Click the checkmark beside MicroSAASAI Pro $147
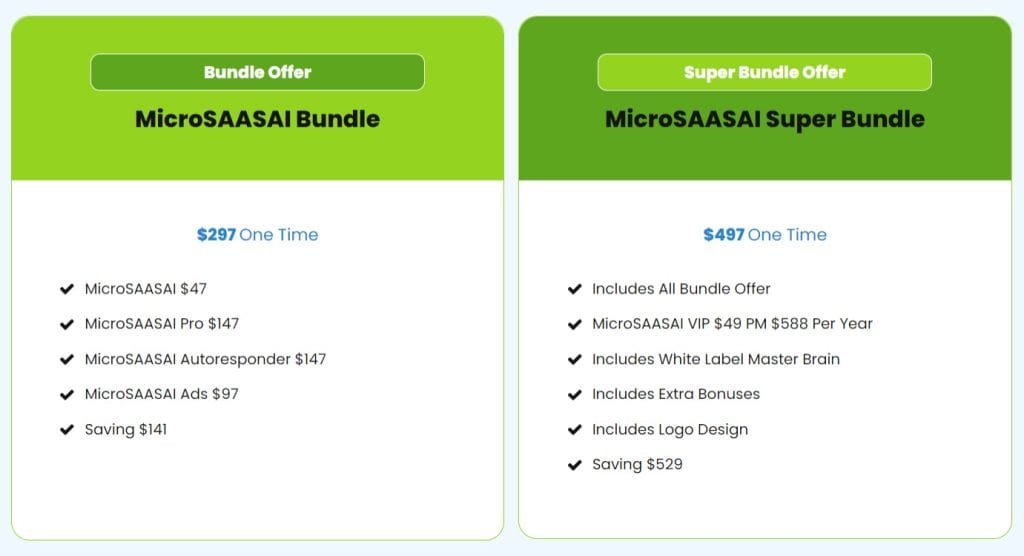Screen dimensions: 1024x556 [x=67, y=324]
